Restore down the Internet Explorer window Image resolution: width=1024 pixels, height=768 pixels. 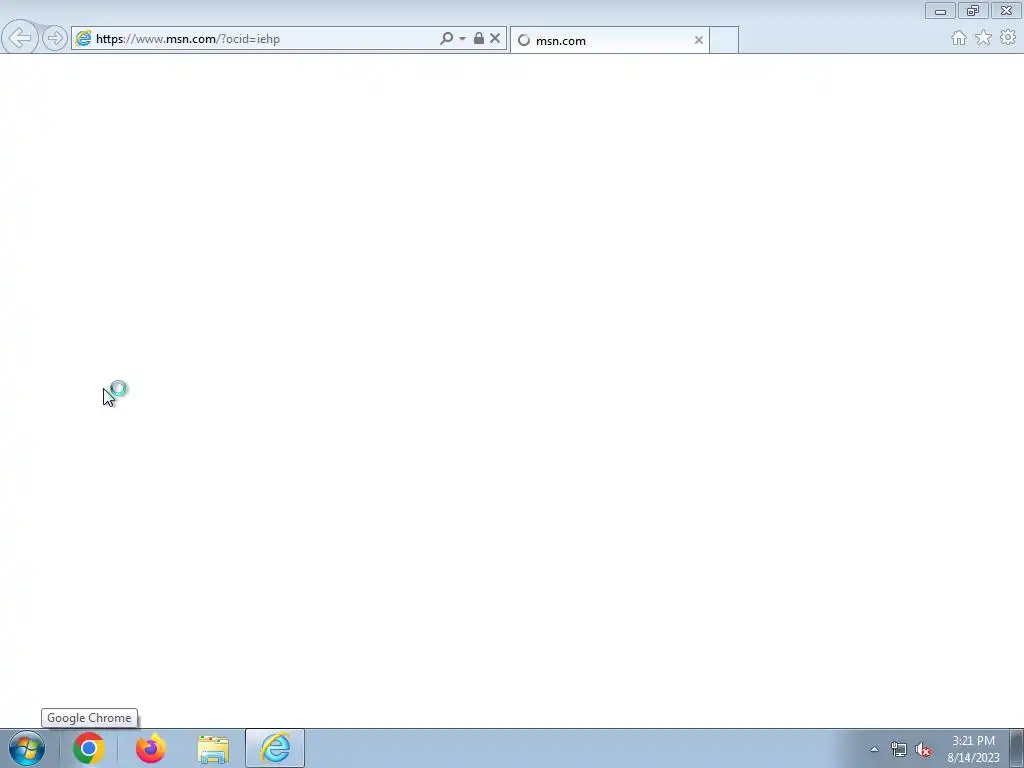coord(973,11)
